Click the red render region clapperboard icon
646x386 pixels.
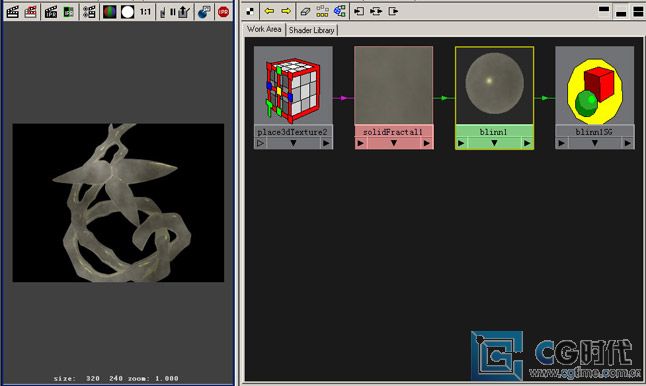pos(30,12)
